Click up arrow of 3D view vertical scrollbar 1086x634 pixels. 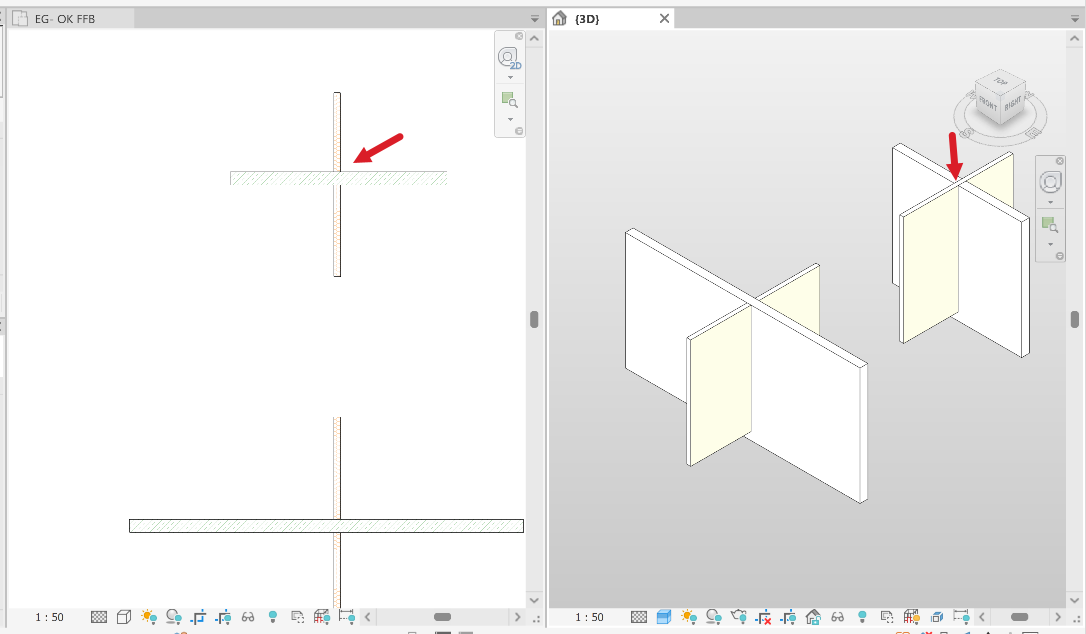[1075, 38]
